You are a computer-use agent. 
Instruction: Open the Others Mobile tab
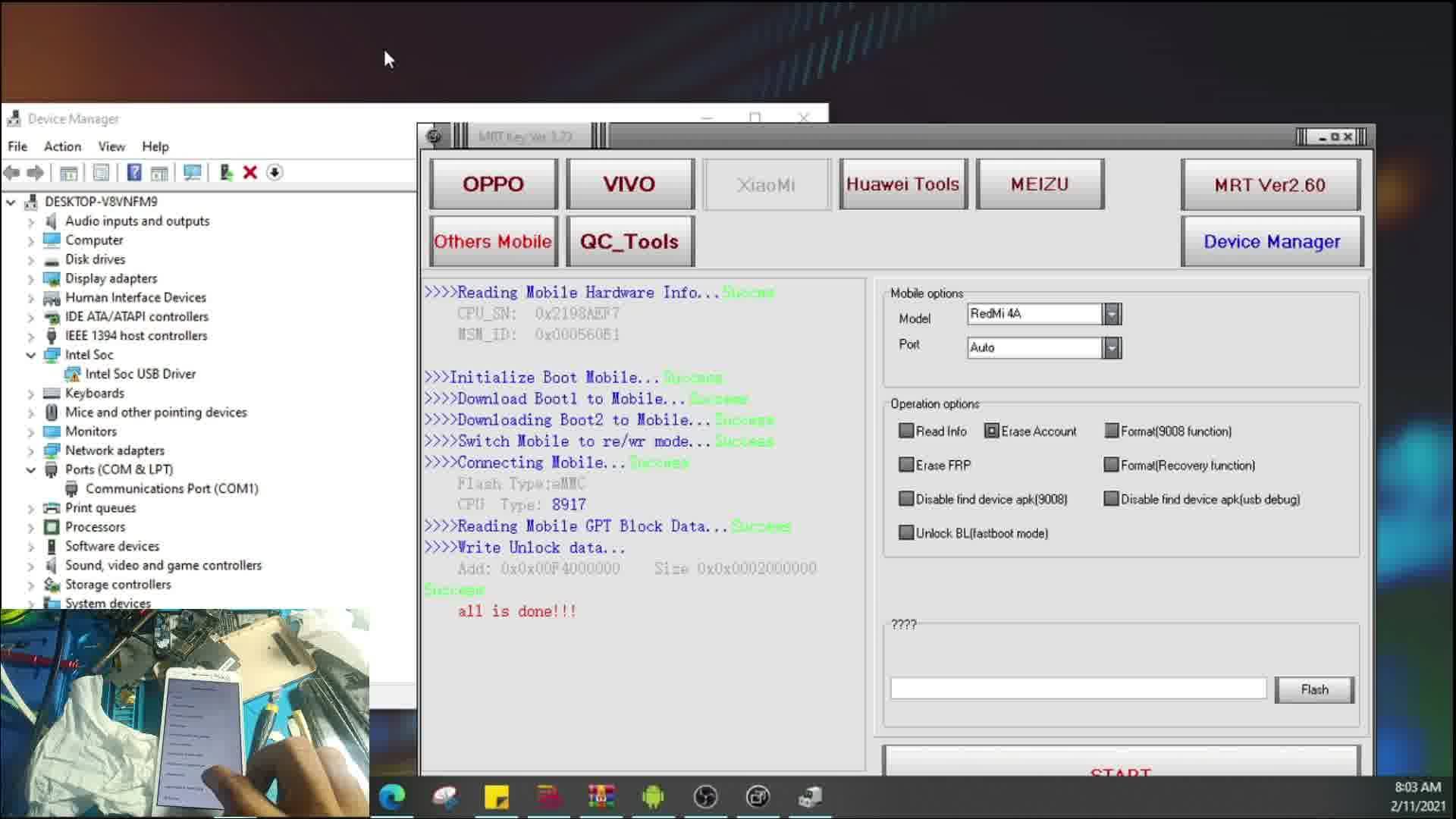coord(494,241)
